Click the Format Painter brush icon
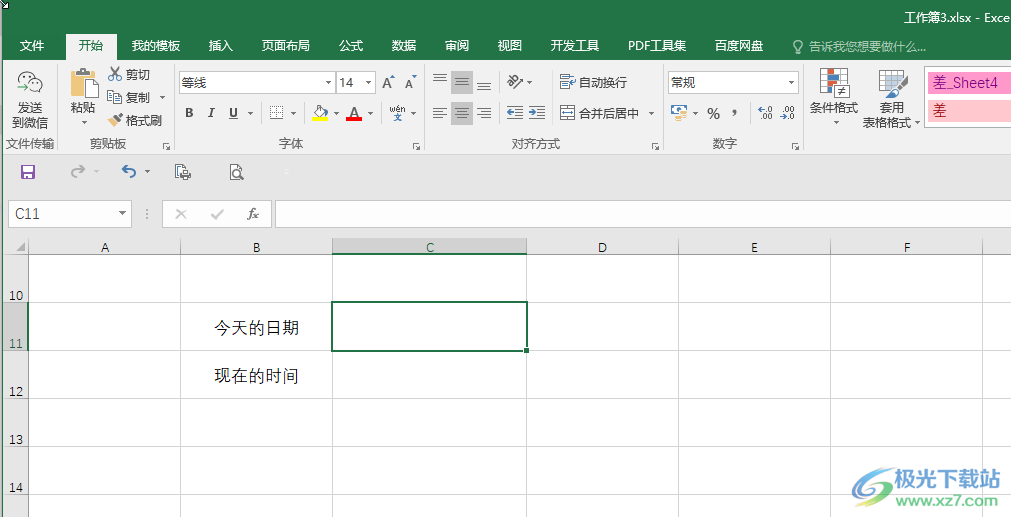Screen dimensions: 1011x517 pos(115,121)
